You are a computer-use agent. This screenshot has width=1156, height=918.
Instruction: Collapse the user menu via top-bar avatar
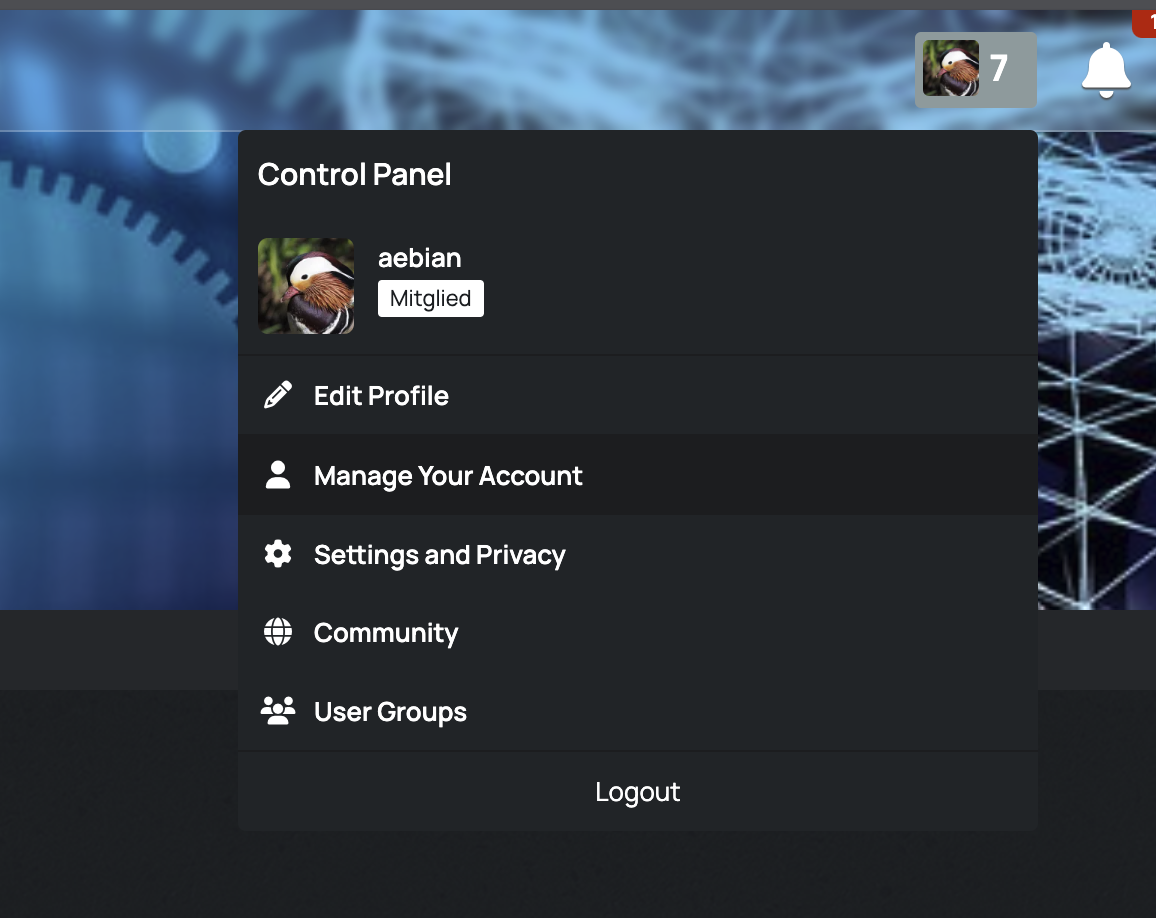951,69
